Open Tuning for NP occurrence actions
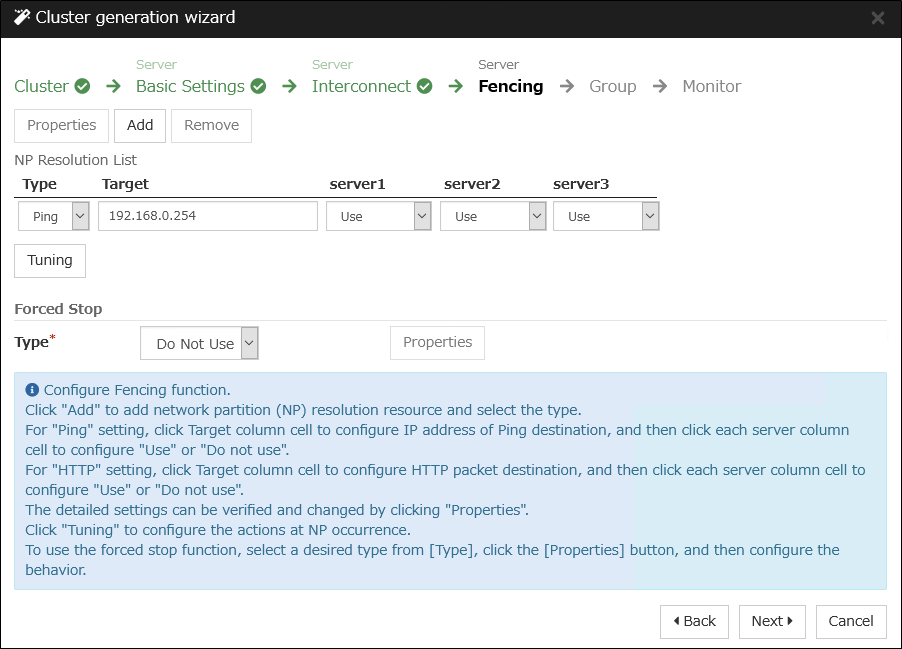The height and width of the screenshot is (649, 902). [49, 260]
